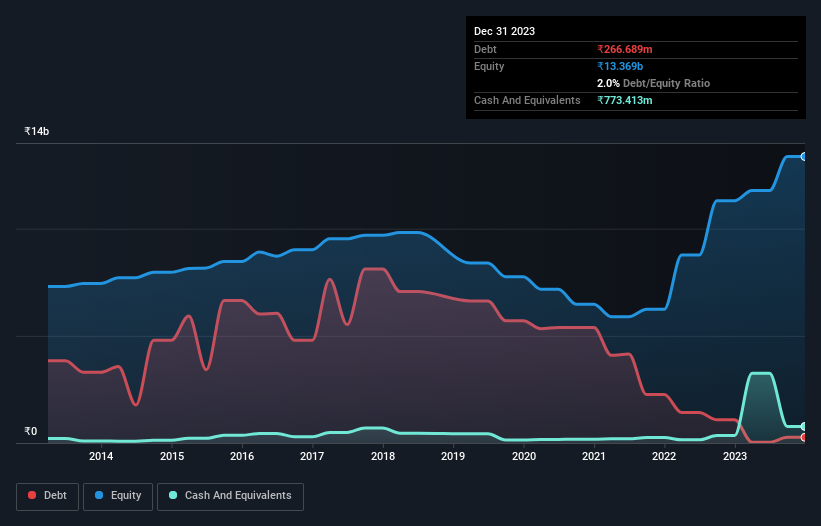Screen dimensions: 821x526
Task: Click the 2014 x-axis label
Action: pos(101,456)
